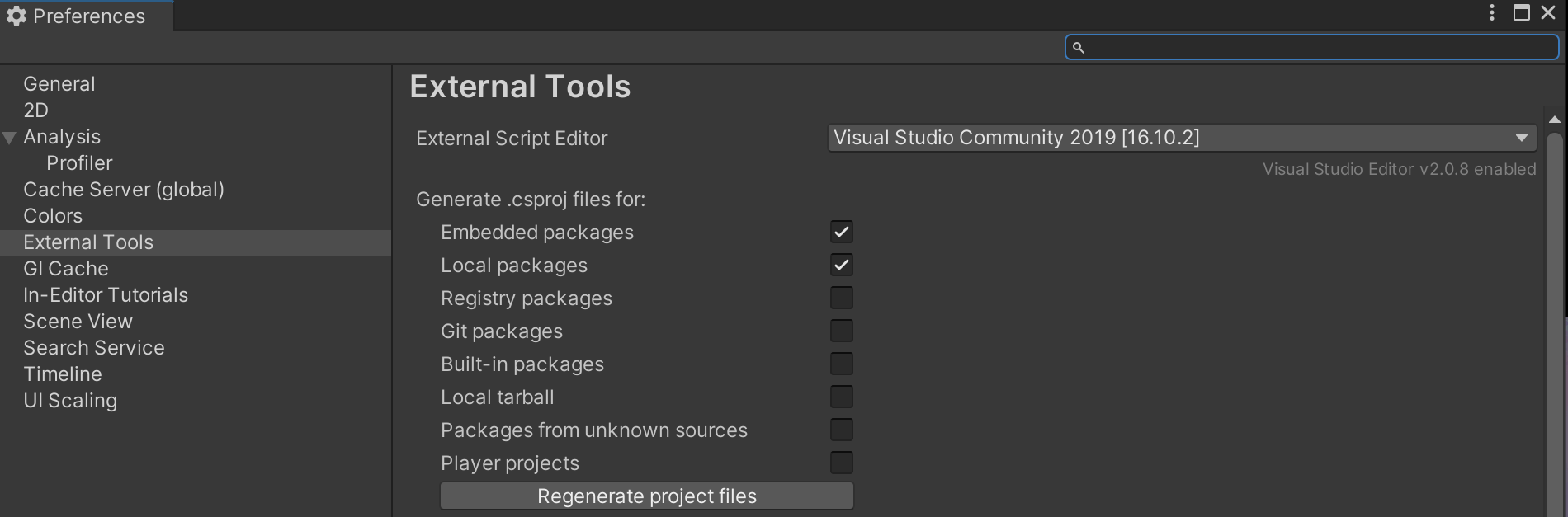
Task: Click the scrollbar up arrow
Action: point(1555,120)
